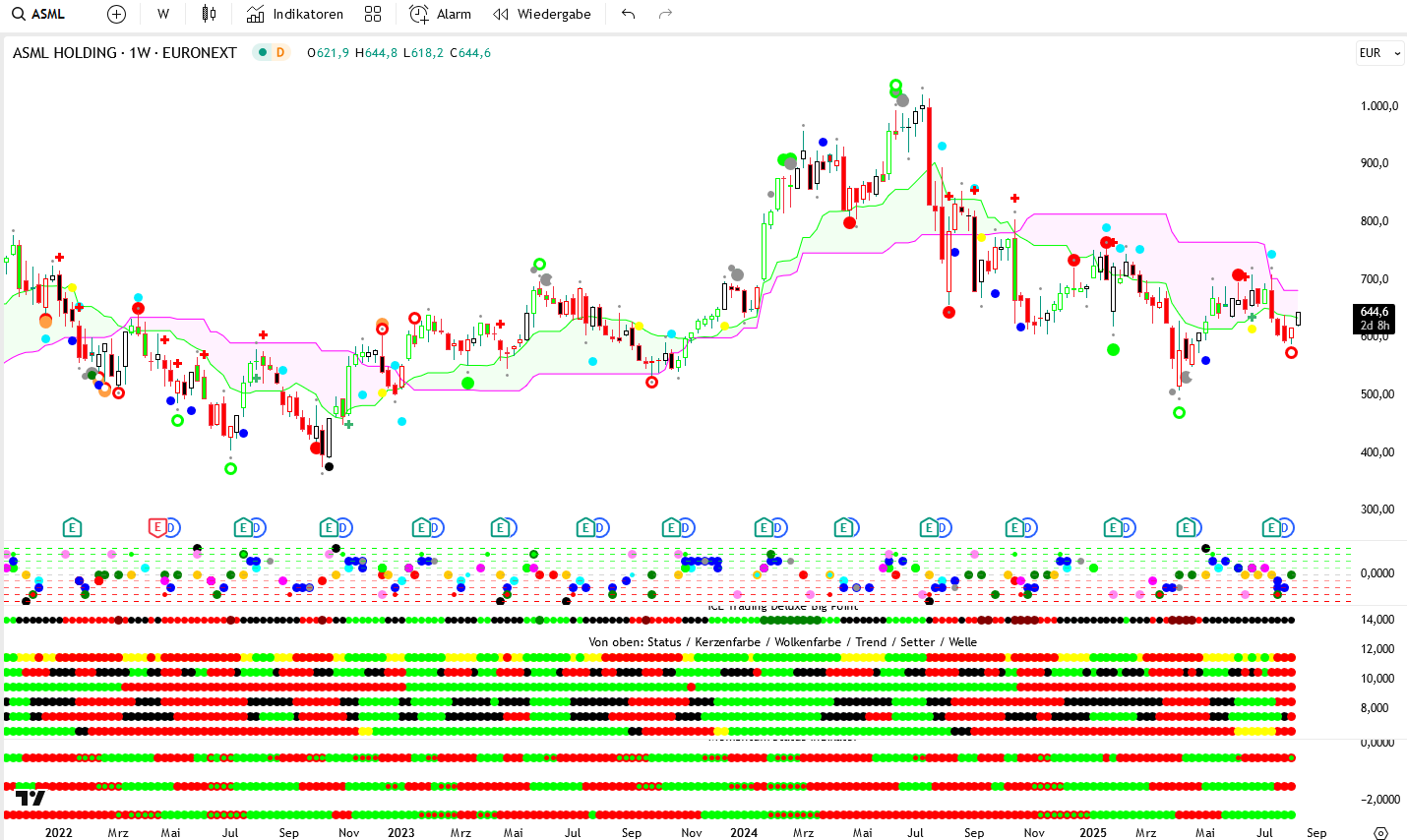Click the orange D delayed data badge
This screenshot has width=1407, height=840.
pos(280,53)
